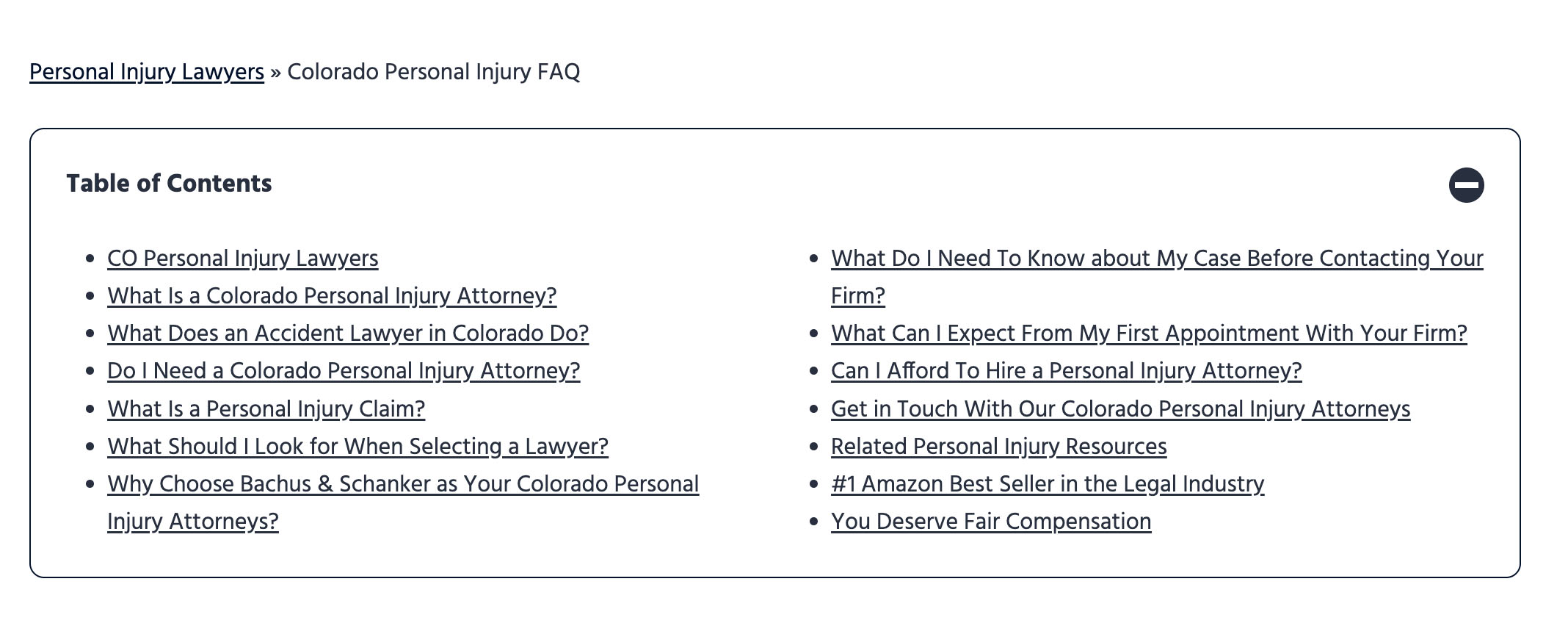This screenshot has width=1568, height=623.
Task: Select the CO Personal Injury Lawyers link
Action: (x=242, y=259)
